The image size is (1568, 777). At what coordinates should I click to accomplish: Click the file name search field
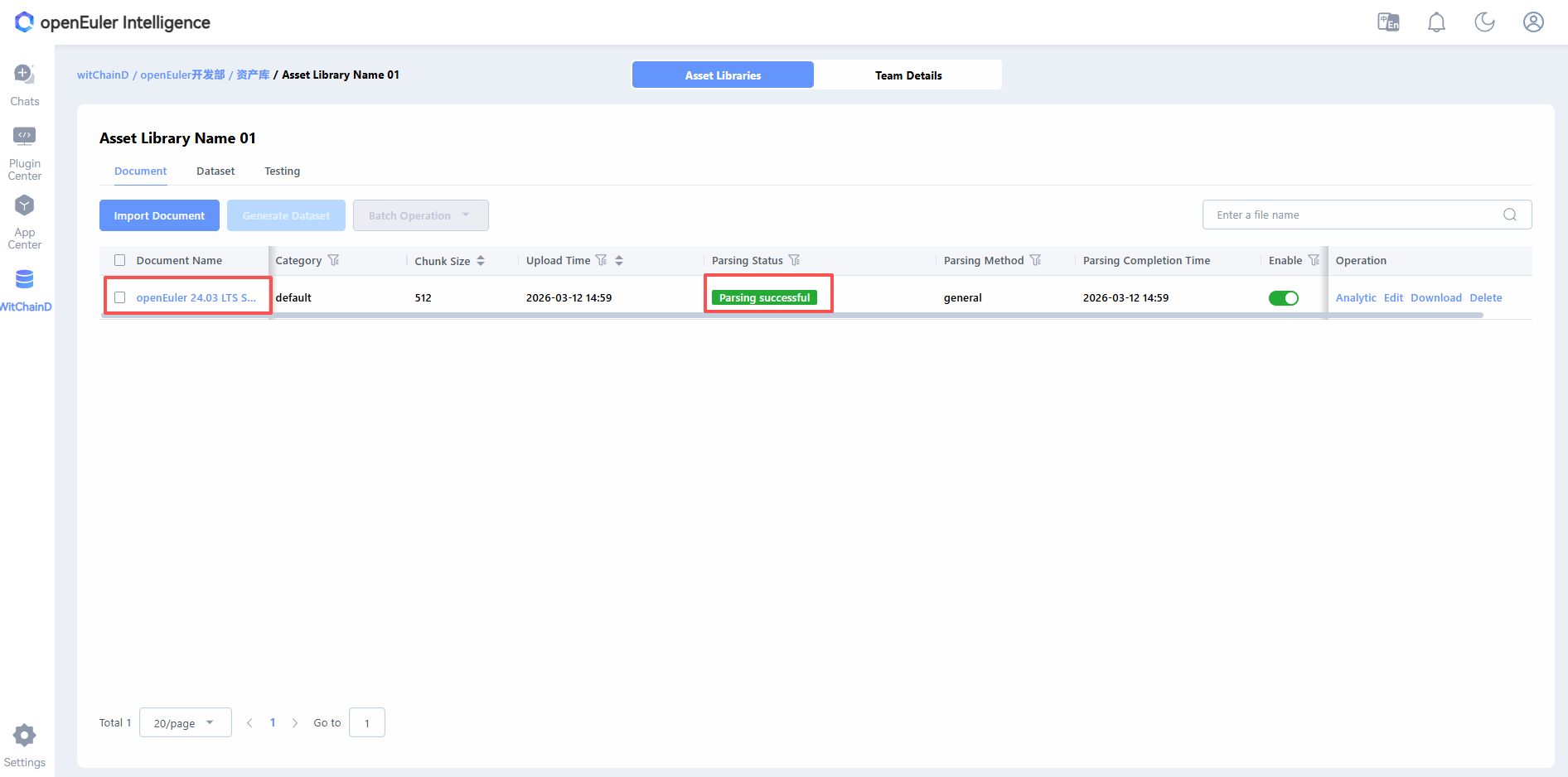pyautogui.click(x=1367, y=215)
